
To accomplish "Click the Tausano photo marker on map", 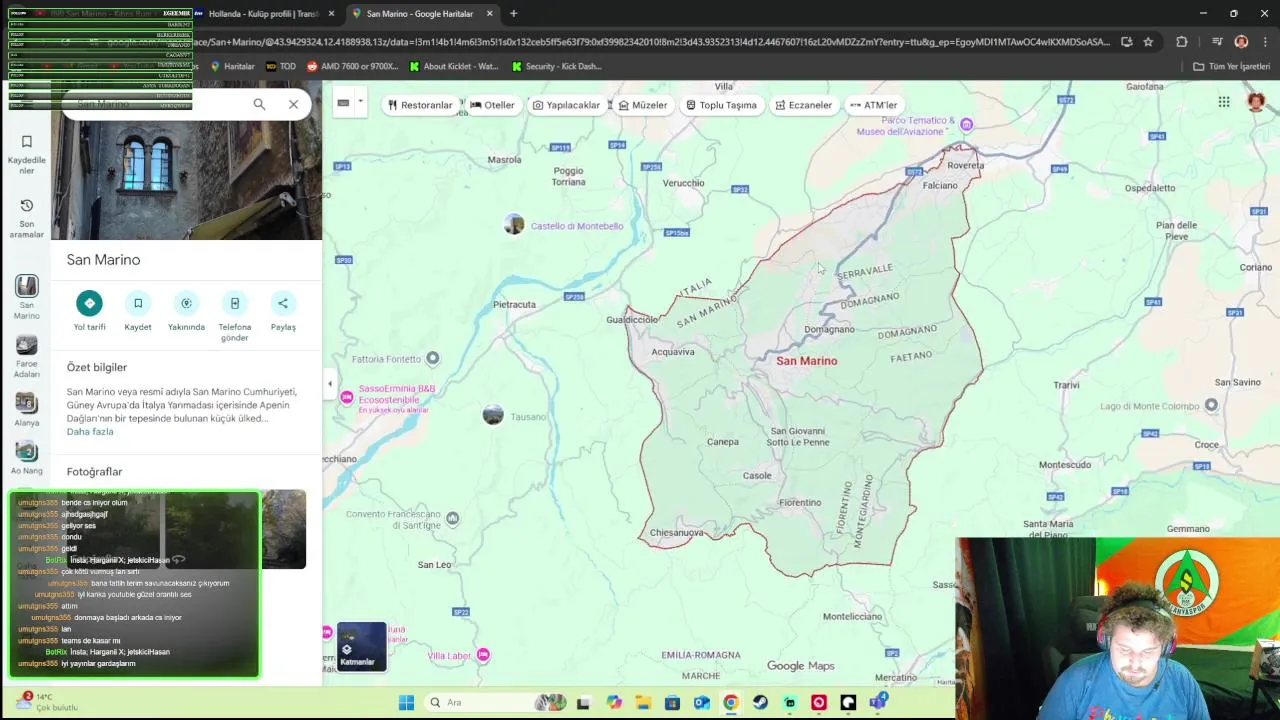I will (493, 415).
